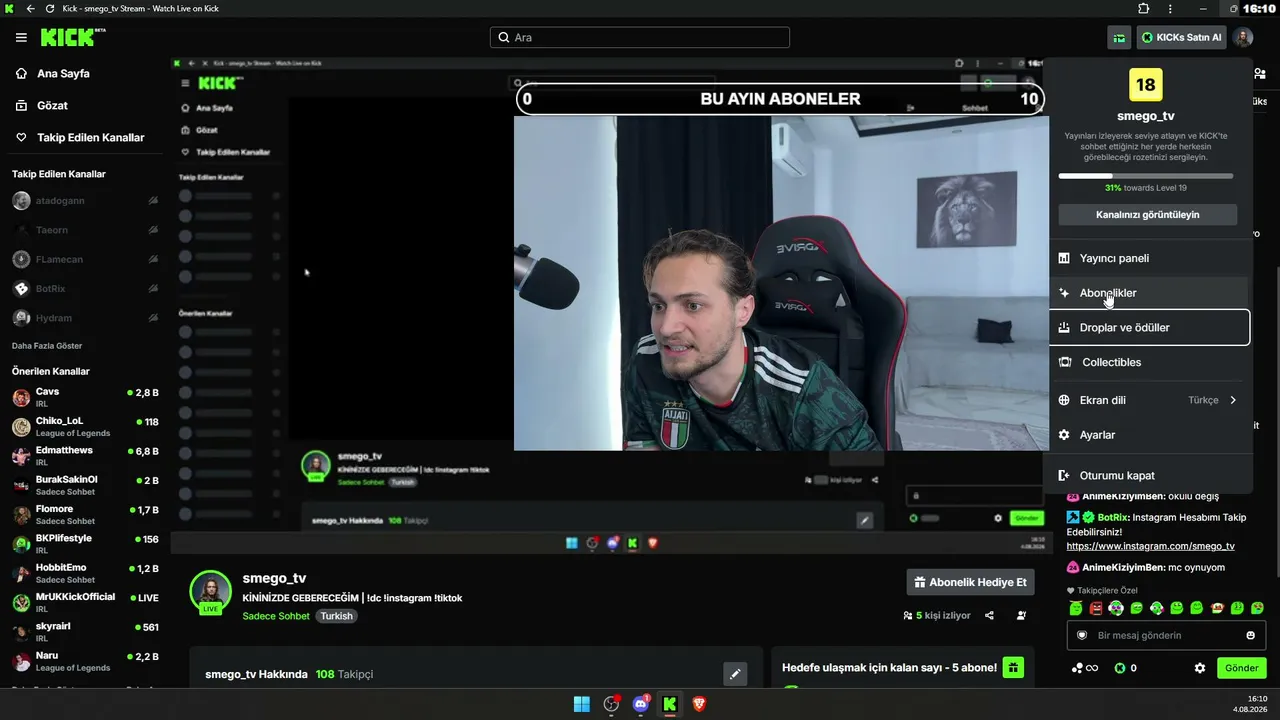1280x720 pixels.
Task: Open the browser extensions puzzle icon
Action: click(1144, 9)
